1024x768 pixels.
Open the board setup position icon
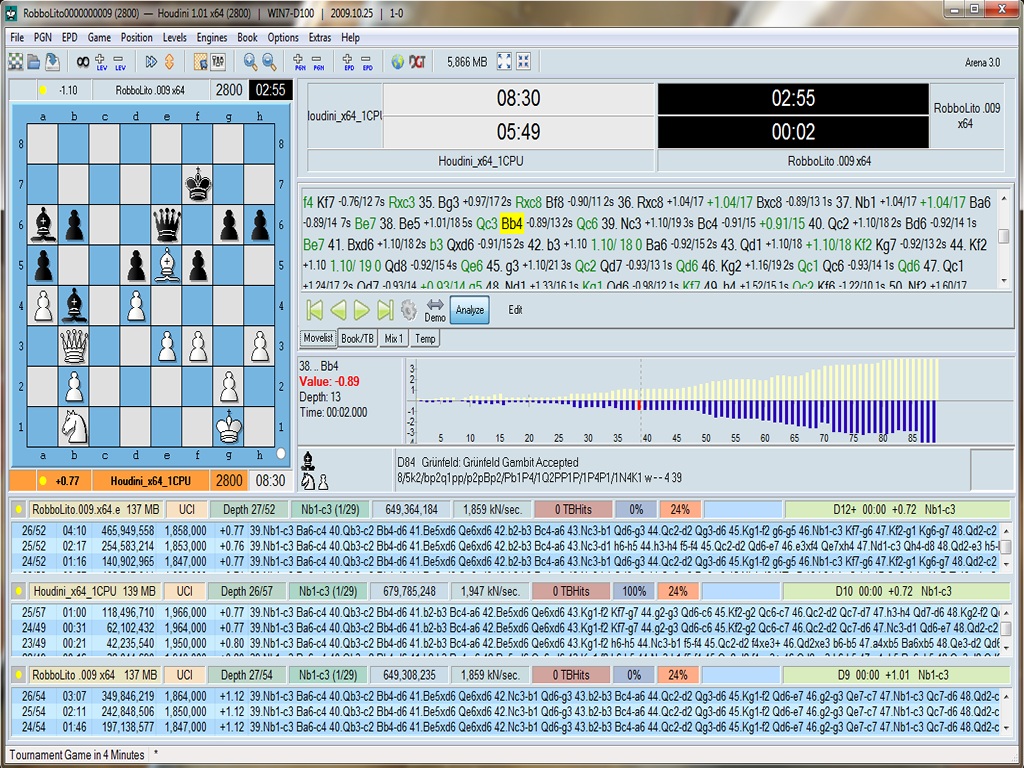(x=200, y=61)
